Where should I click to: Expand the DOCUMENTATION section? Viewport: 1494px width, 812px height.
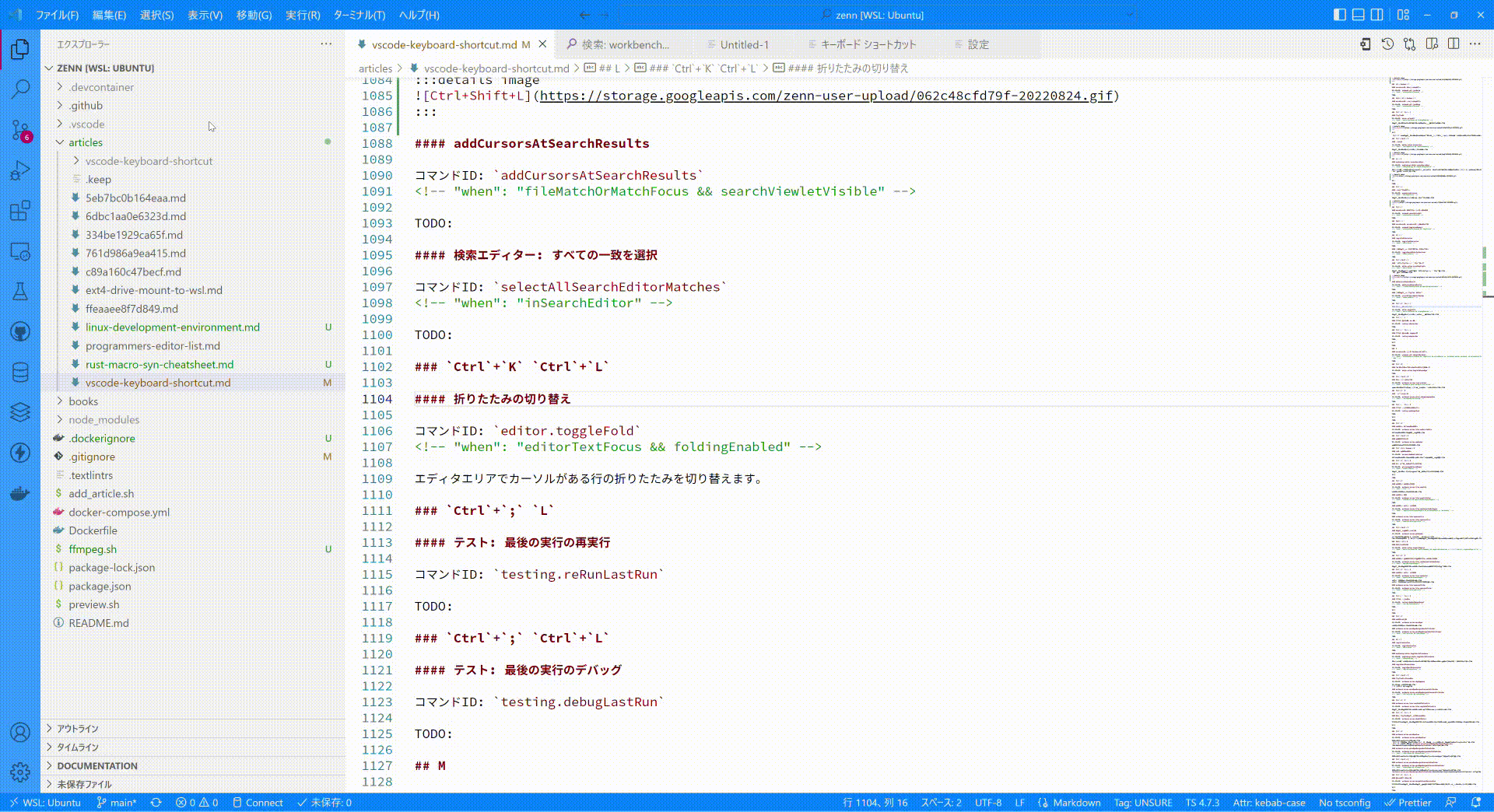coord(96,766)
